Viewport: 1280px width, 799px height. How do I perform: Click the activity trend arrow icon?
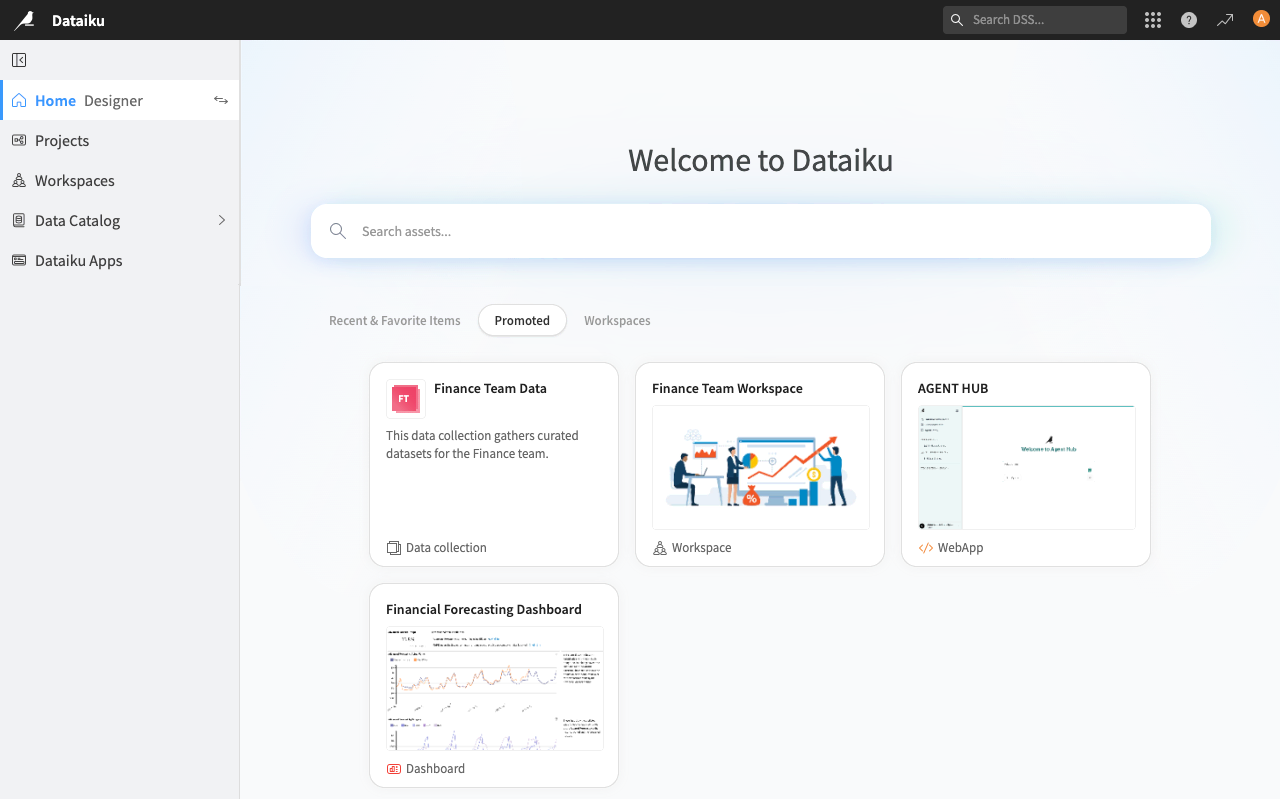click(x=1225, y=20)
